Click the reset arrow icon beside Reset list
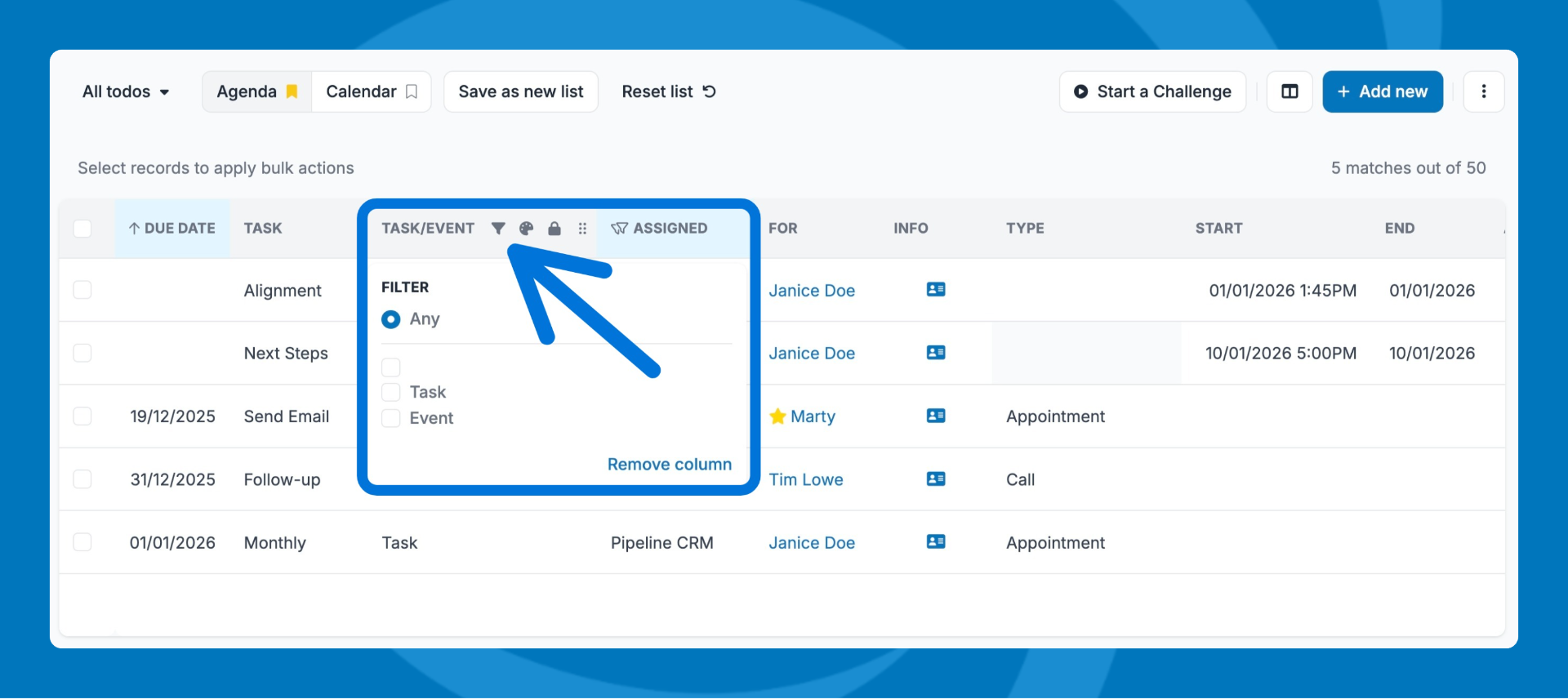 (x=709, y=91)
